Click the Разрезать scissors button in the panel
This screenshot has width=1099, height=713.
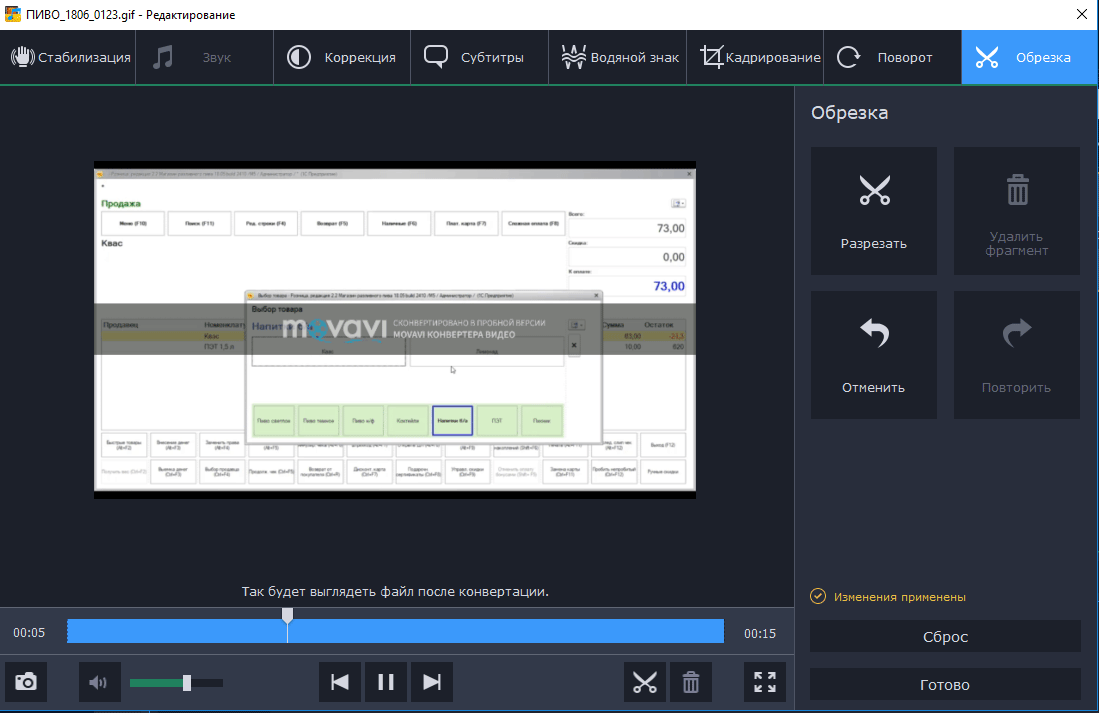coord(873,211)
